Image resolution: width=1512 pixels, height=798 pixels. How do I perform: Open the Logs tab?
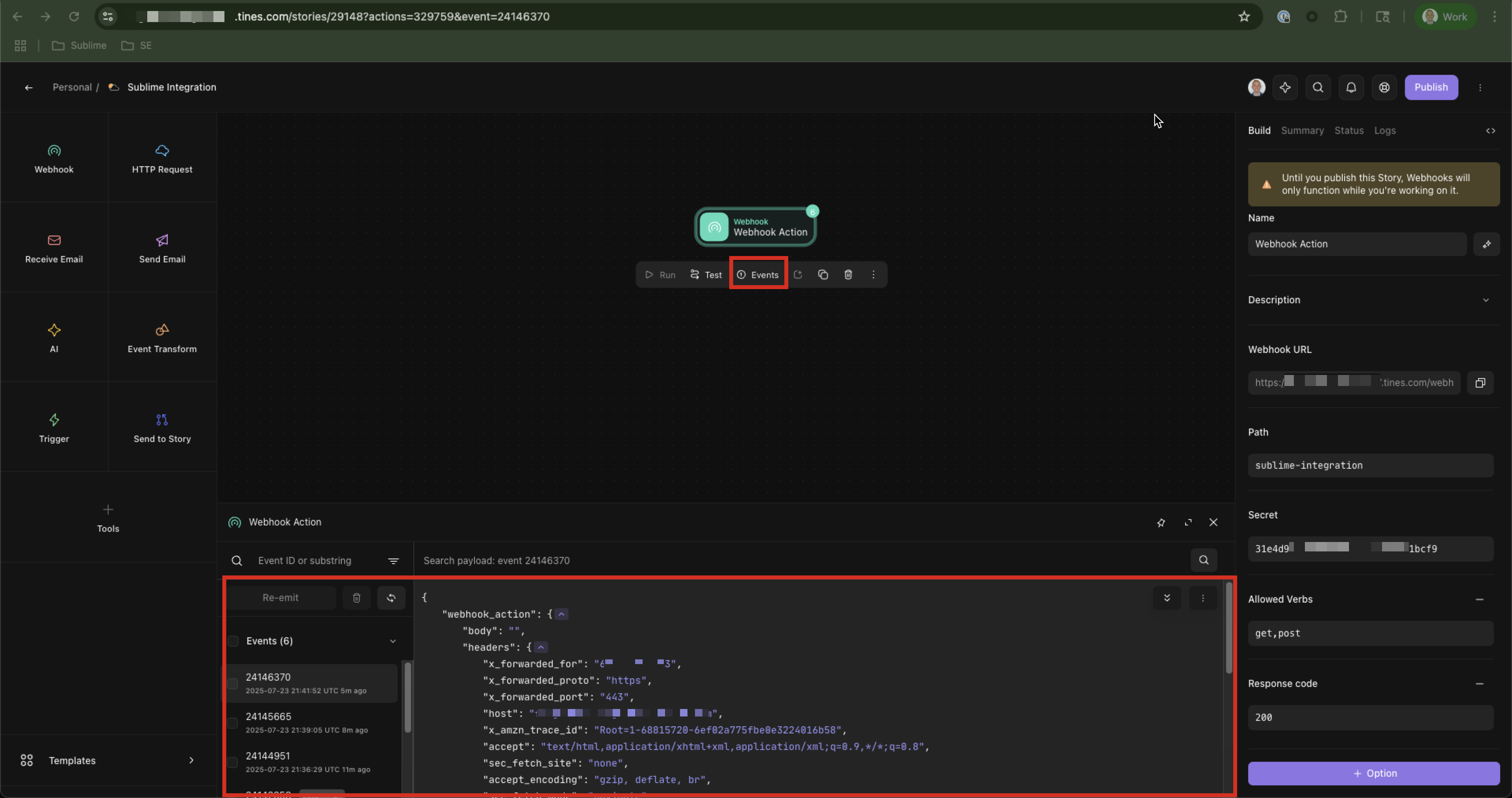pyautogui.click(x=1384, y=130)
